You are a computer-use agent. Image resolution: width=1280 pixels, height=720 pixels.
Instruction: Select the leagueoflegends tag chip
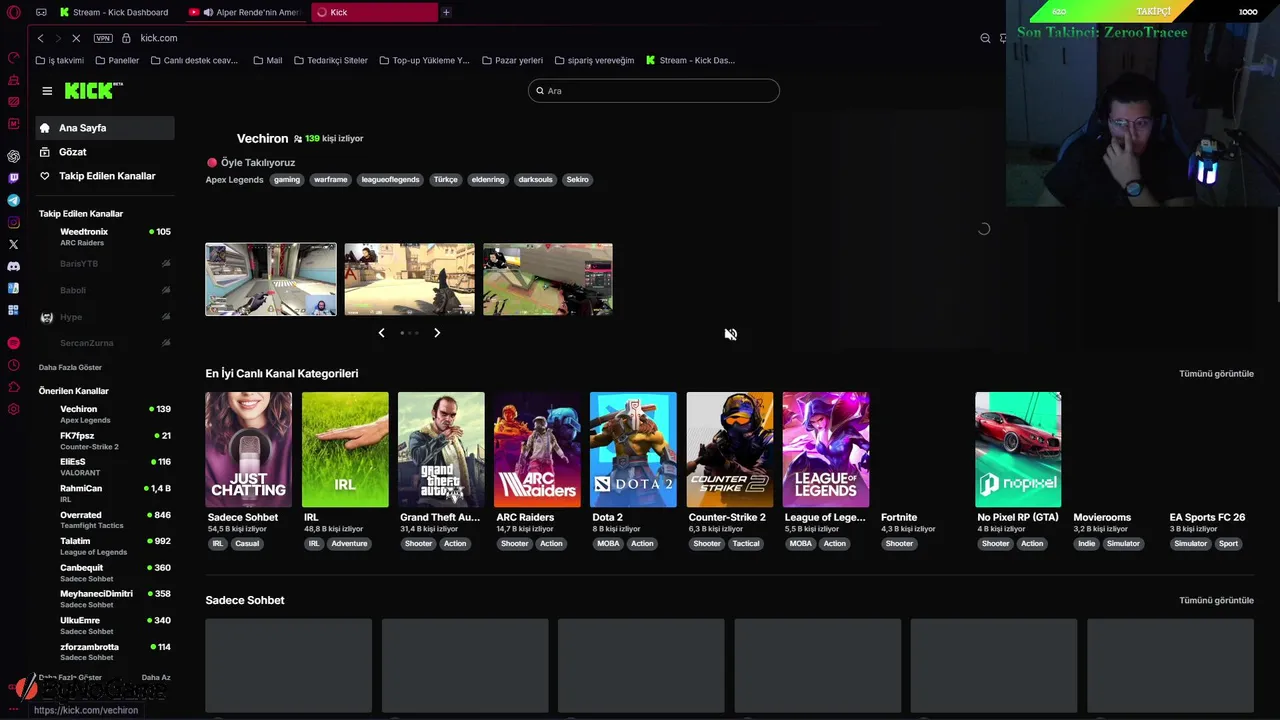[x=390, y=180]
